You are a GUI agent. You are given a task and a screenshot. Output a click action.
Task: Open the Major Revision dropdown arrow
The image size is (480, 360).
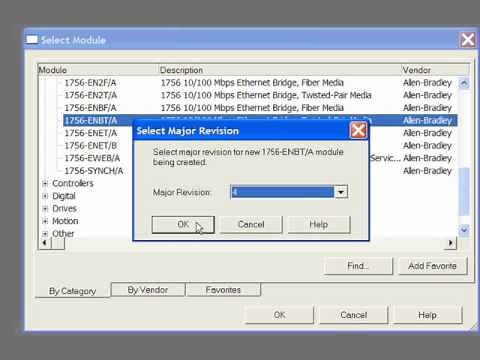coord(341,192)
